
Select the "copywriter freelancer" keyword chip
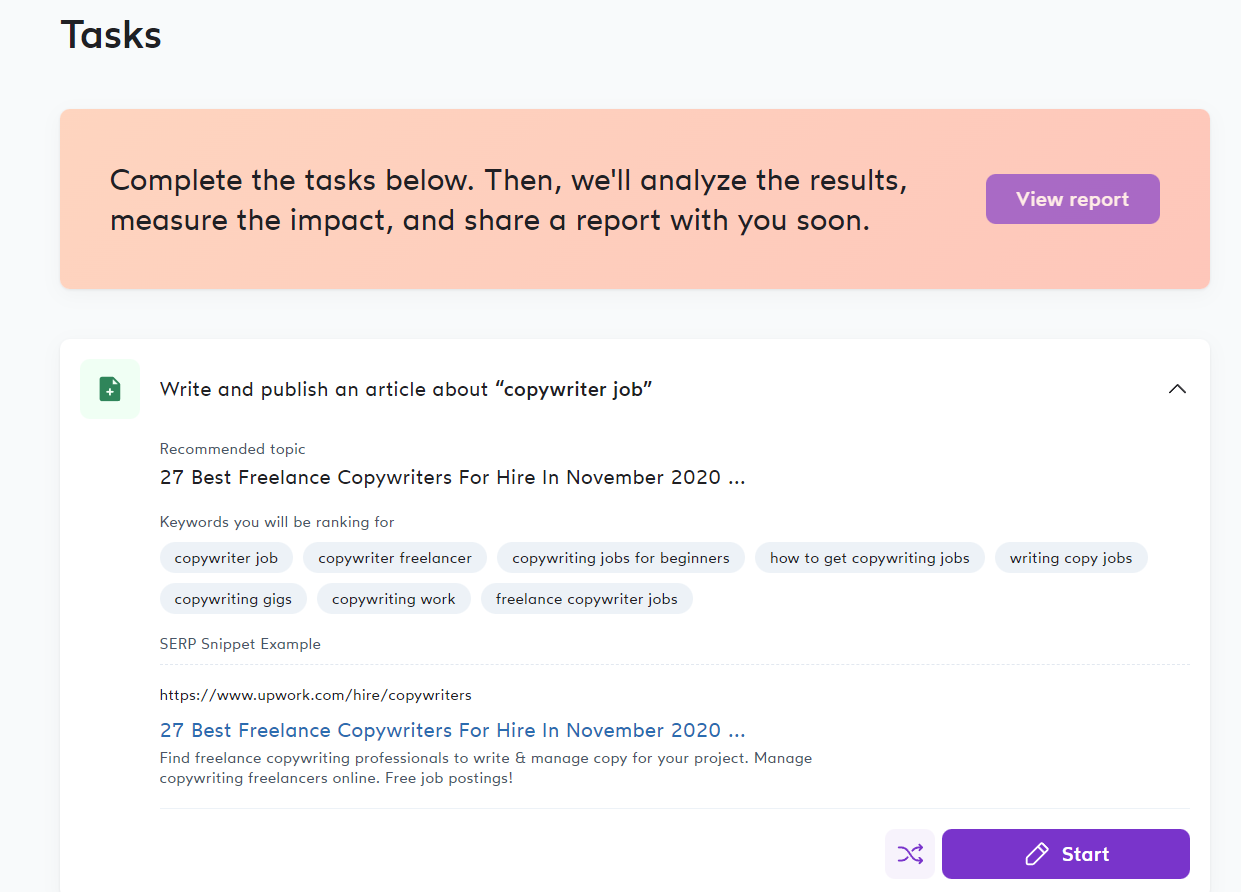pyautogui.click(x=395, y=558)
